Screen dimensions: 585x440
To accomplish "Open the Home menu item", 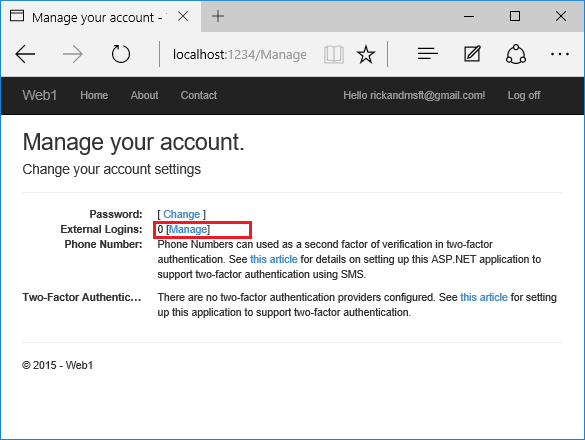I will [94, 96].
